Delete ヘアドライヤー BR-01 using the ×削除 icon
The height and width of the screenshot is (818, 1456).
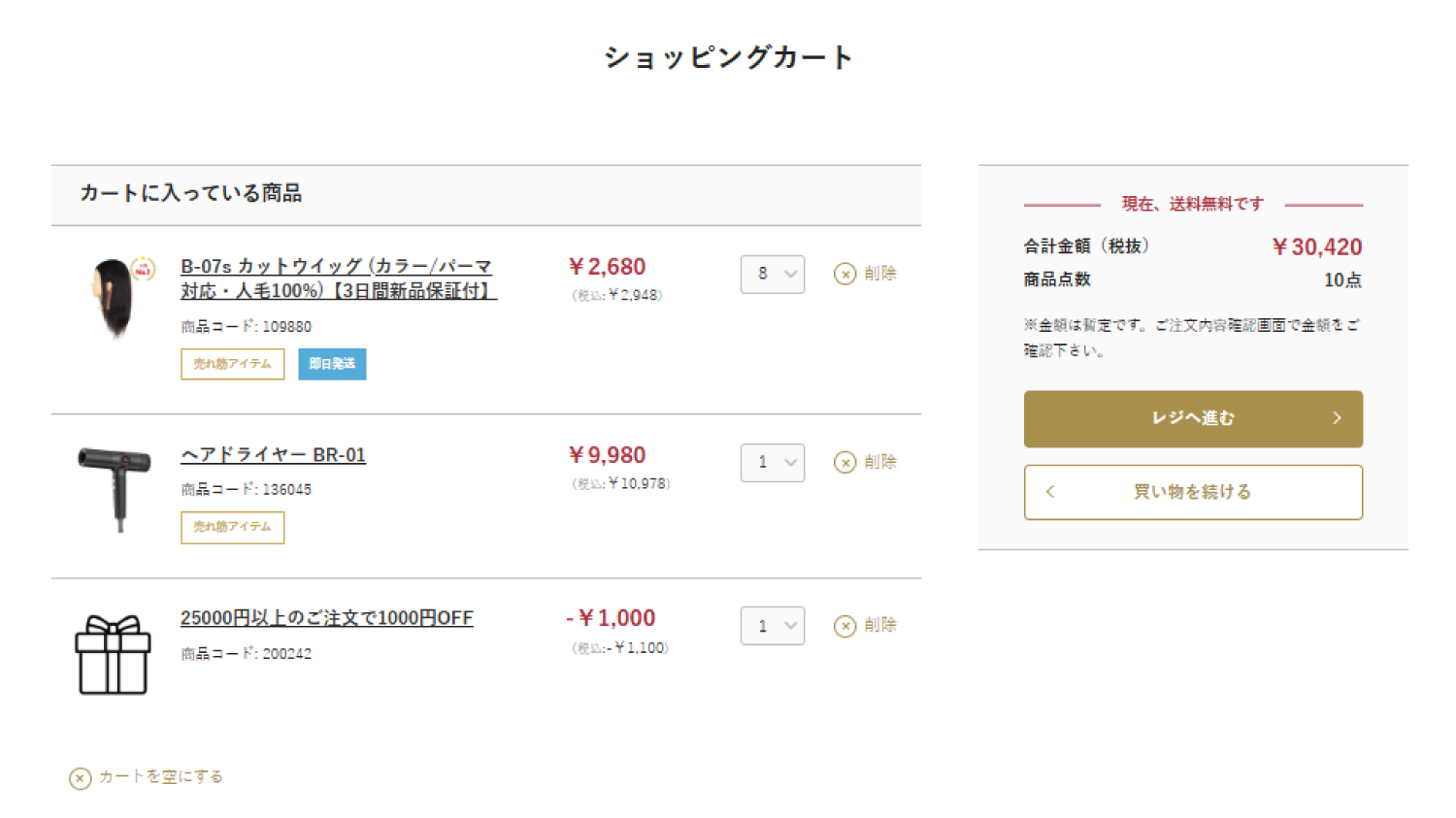point(845,463)
